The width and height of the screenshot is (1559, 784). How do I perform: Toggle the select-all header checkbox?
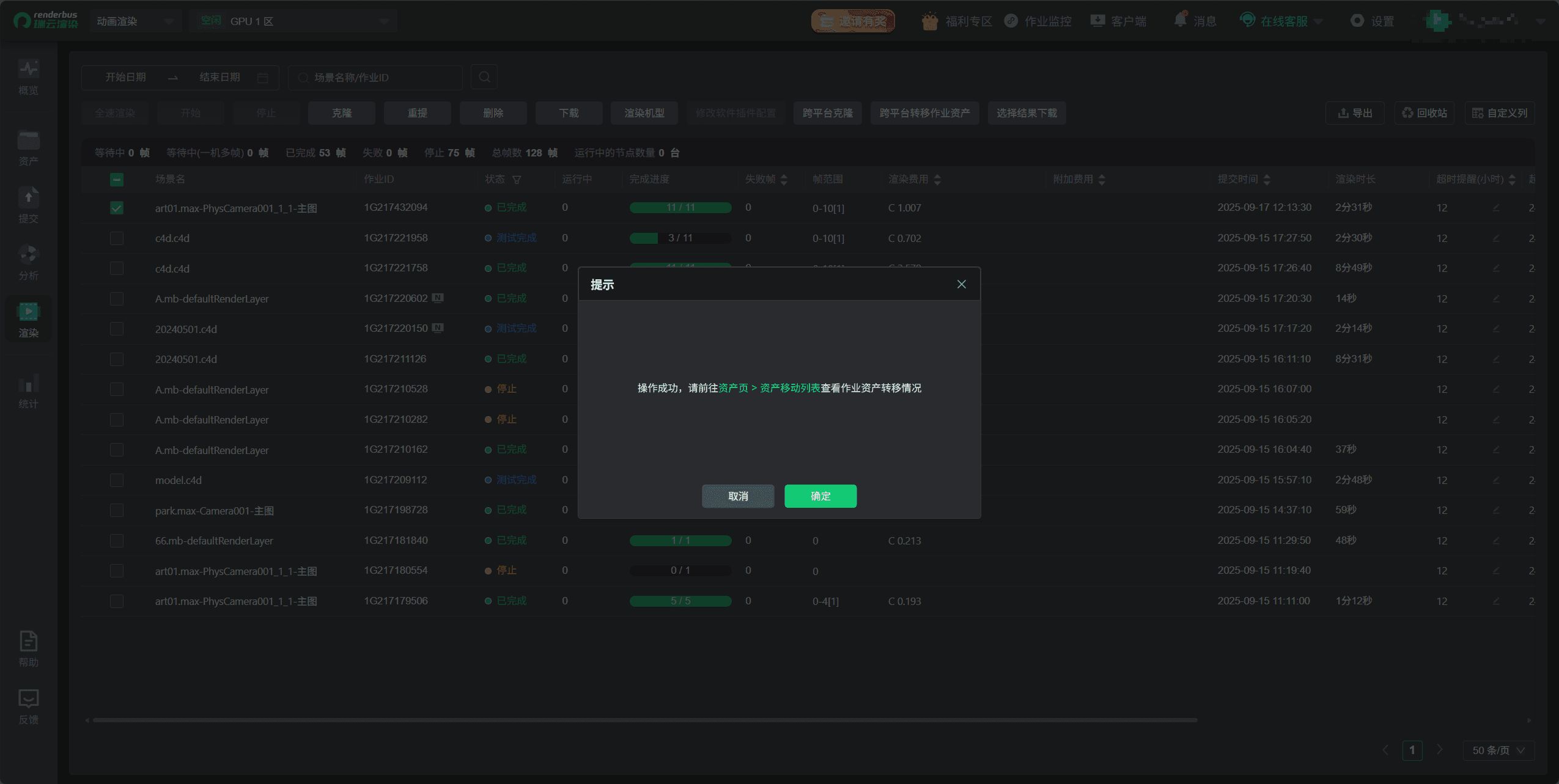click(x=117, y=179)
